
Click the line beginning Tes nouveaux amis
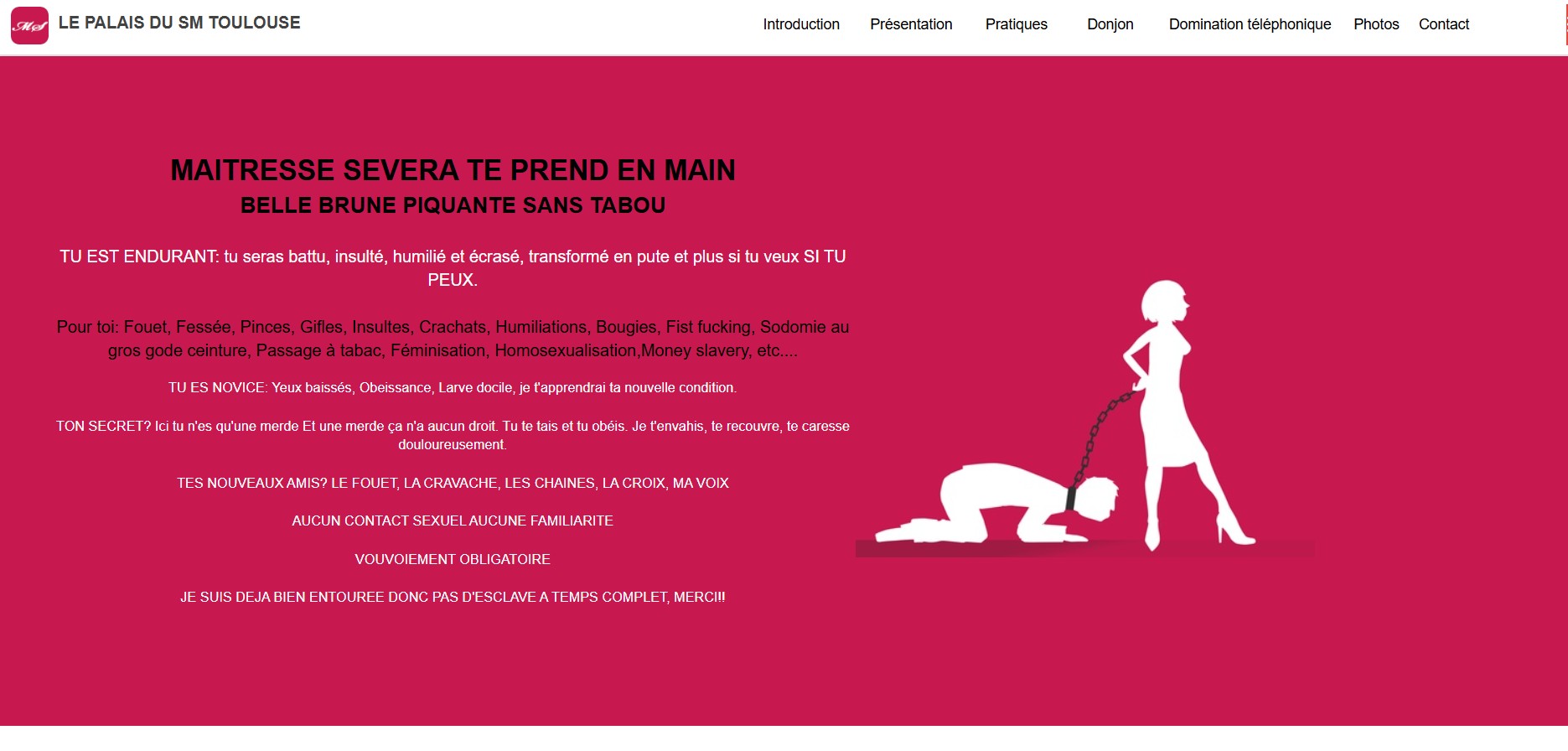coord(453,483)
